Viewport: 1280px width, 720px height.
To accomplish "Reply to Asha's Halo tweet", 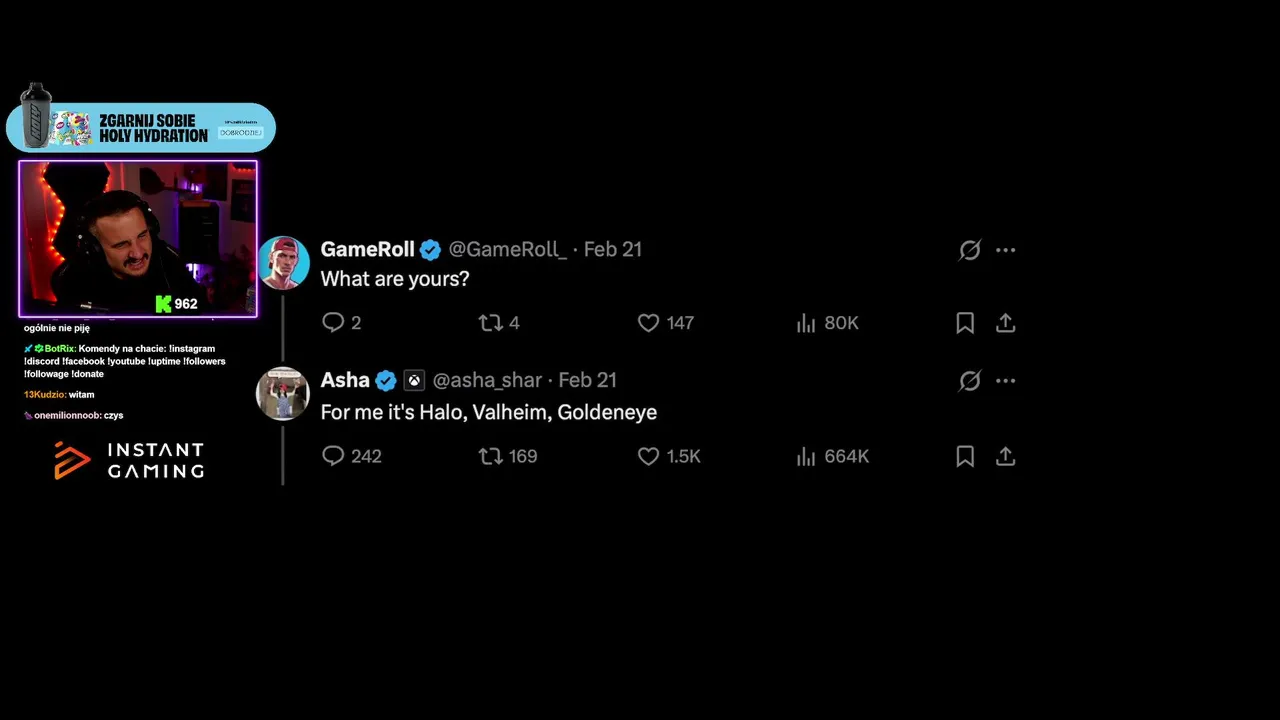I will pyautogui.click(x=333, y=456).
